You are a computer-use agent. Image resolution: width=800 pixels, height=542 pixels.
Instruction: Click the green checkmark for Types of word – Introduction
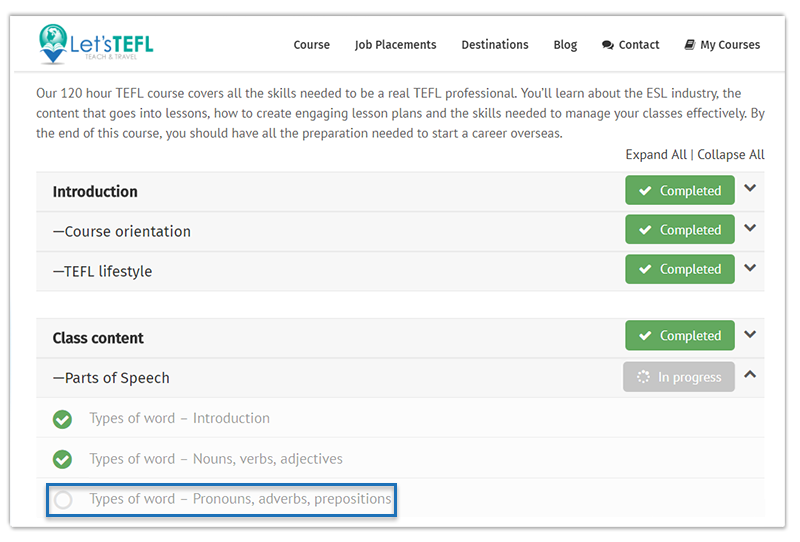point(62,419)
